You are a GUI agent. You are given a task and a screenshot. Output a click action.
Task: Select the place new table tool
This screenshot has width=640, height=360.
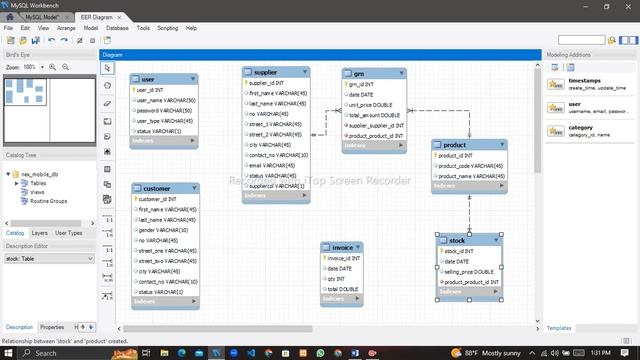coord(107,169)
